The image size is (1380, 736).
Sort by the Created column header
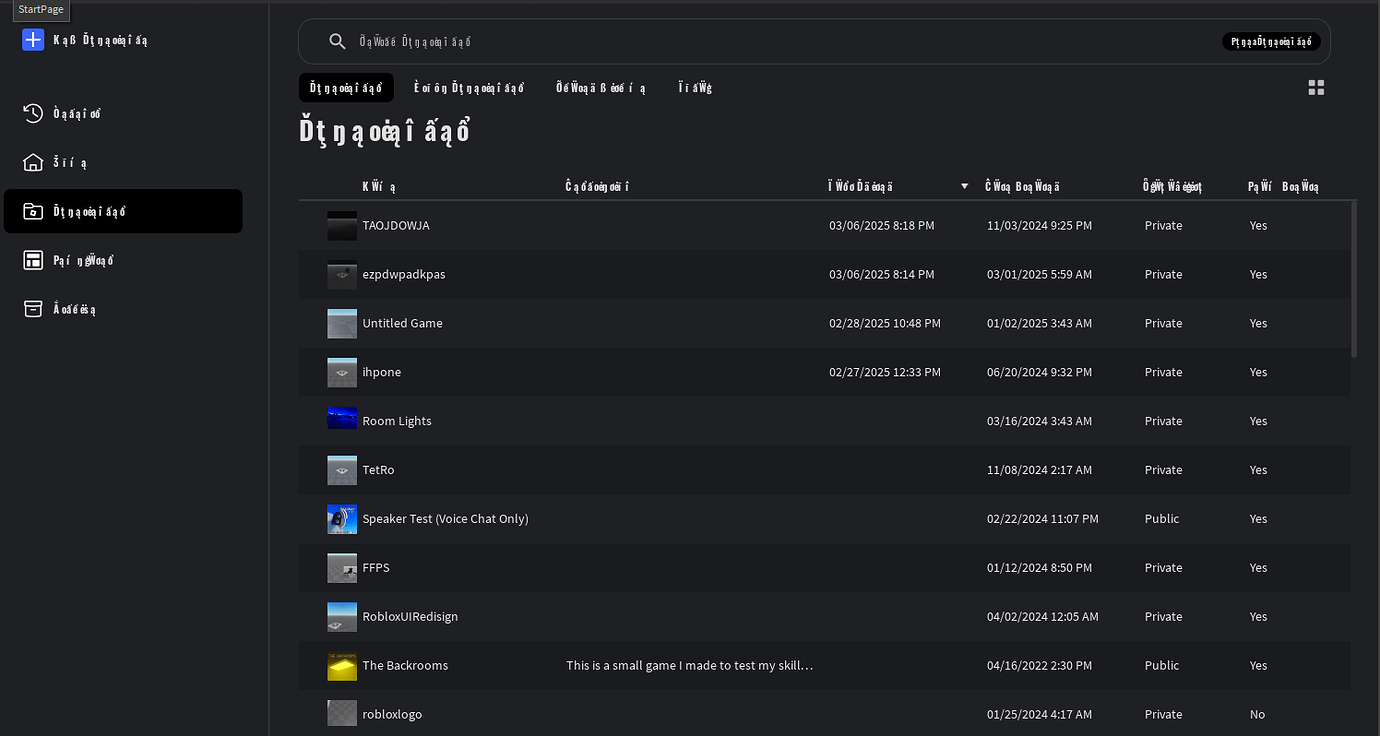[x=1023, y=187]
